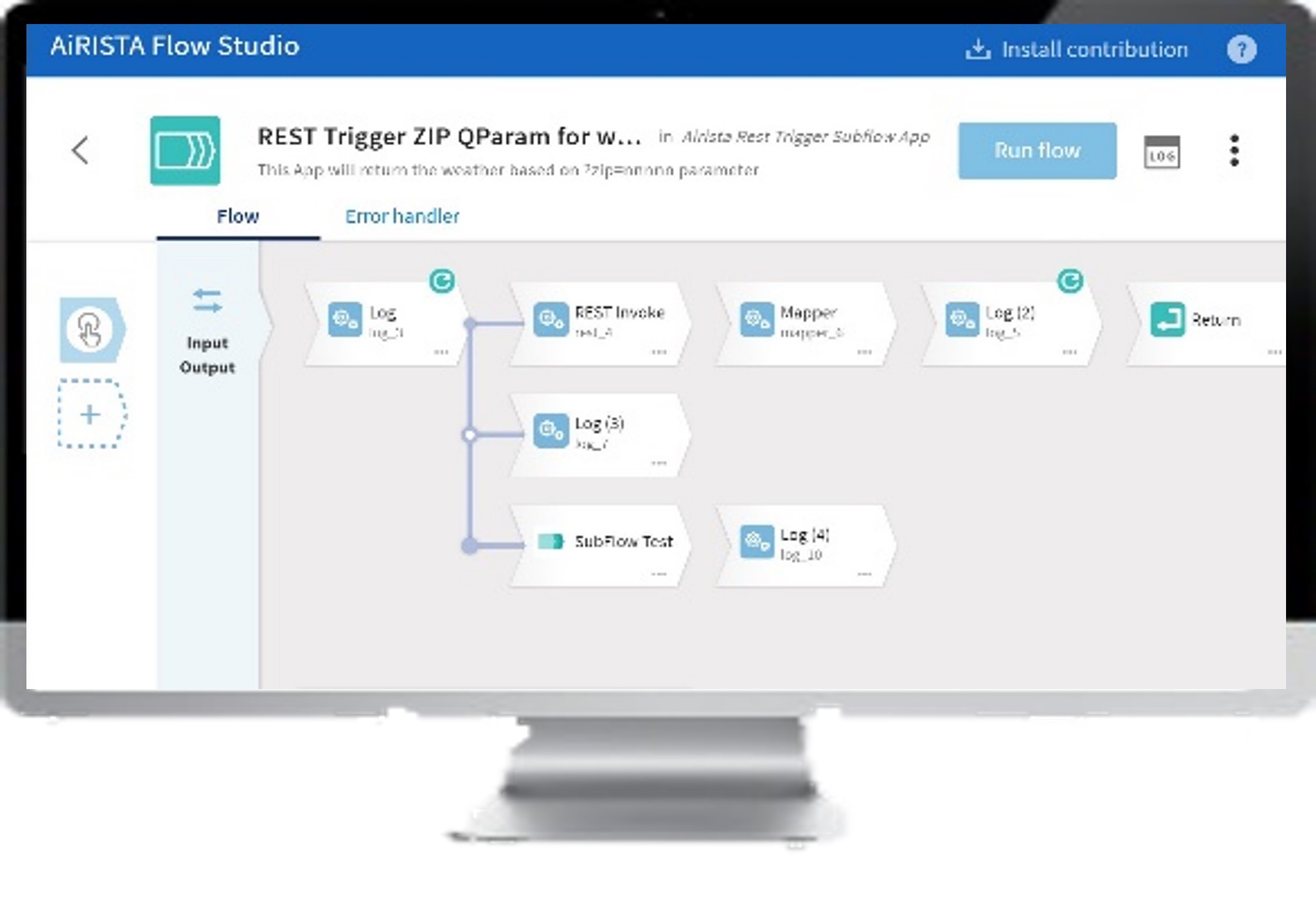The height and width of the screenshot is (897, 1316).
Task: Open the REST Invoke ellipsis menu
Action: [659, 352]
